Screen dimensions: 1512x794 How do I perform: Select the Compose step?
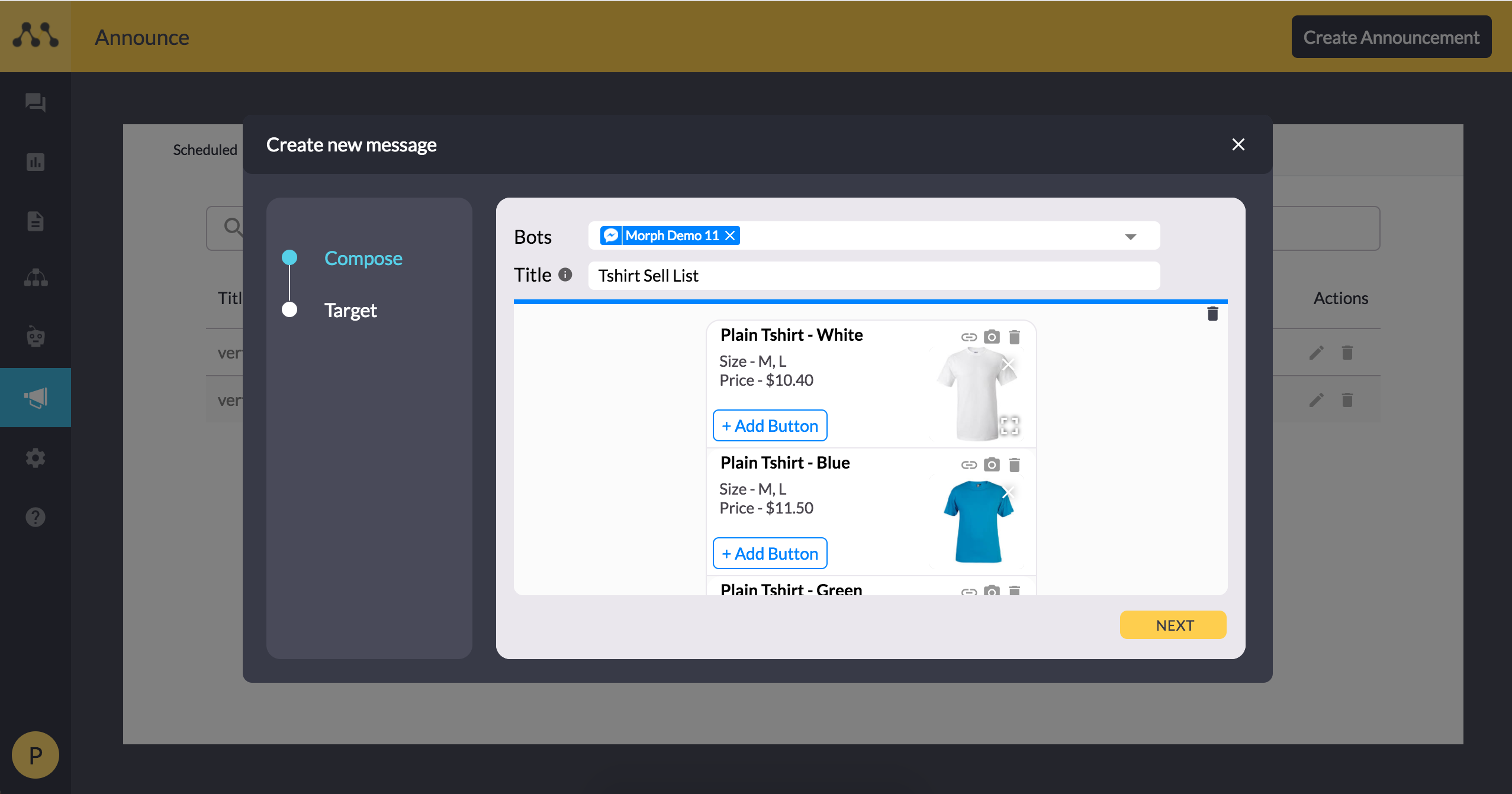[363, 258]
